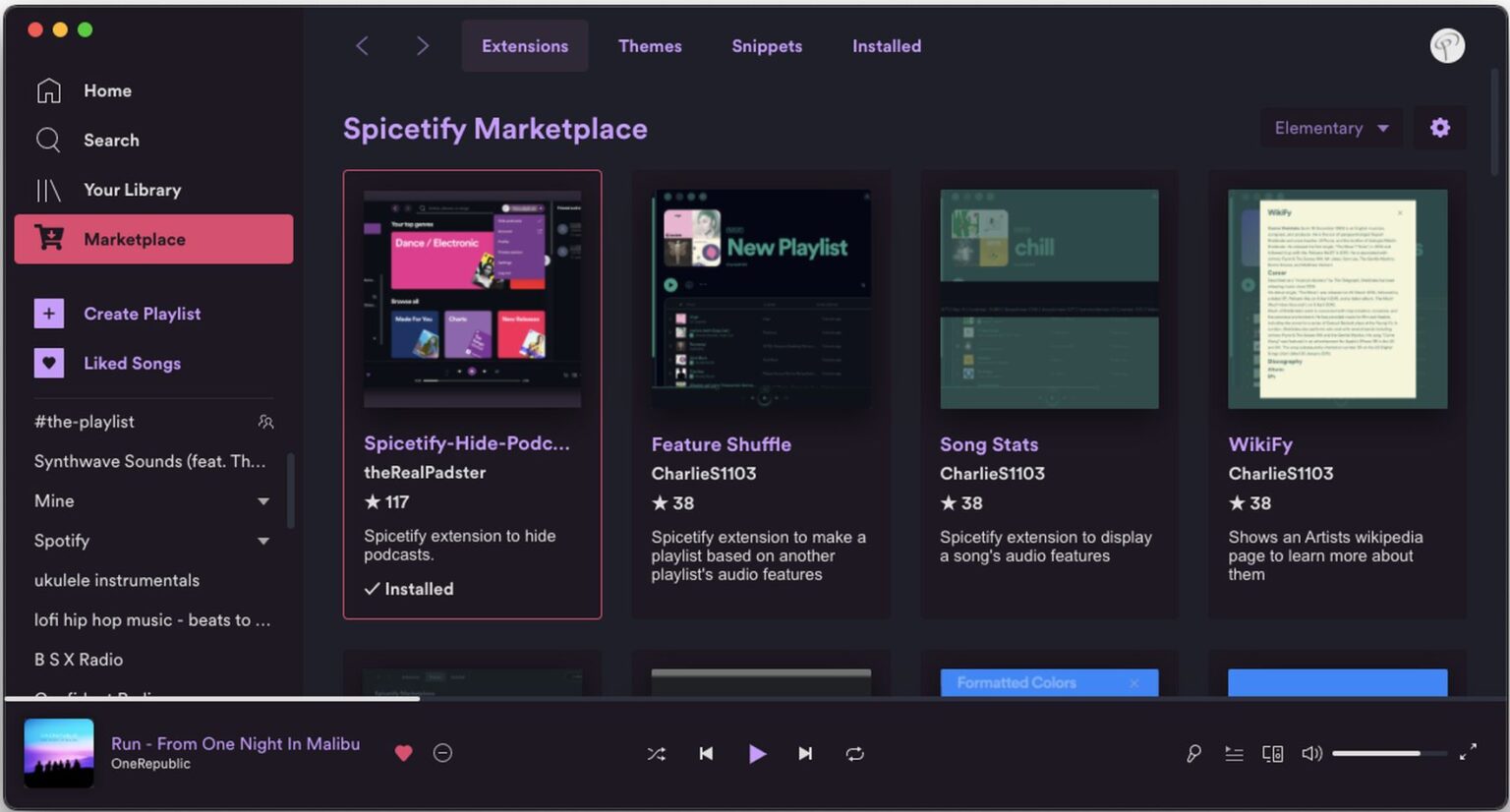
Task: Collapse the Mine playlist folder
Action: coord(263,501)
